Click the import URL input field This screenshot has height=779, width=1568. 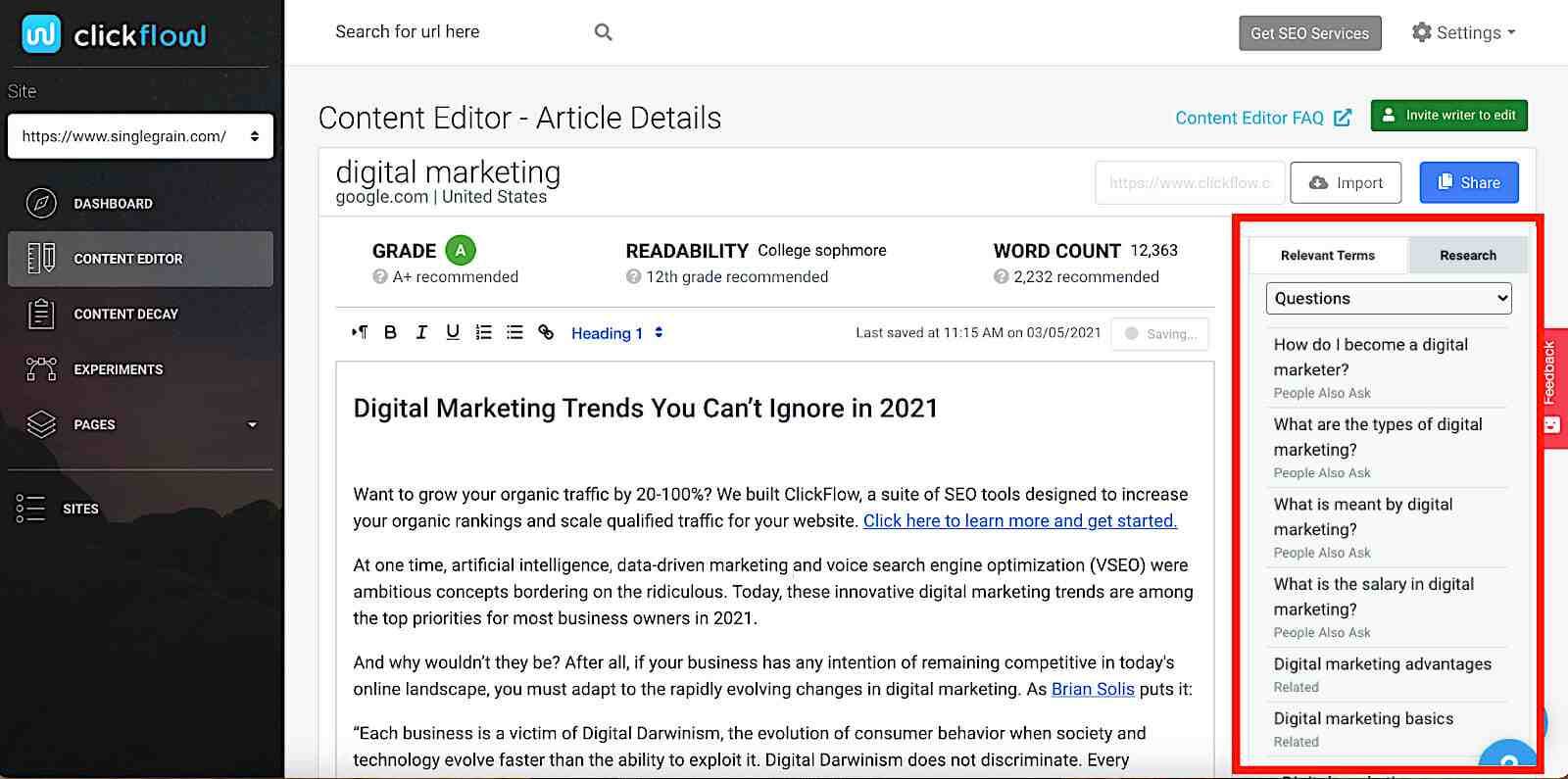(1189, 183)
